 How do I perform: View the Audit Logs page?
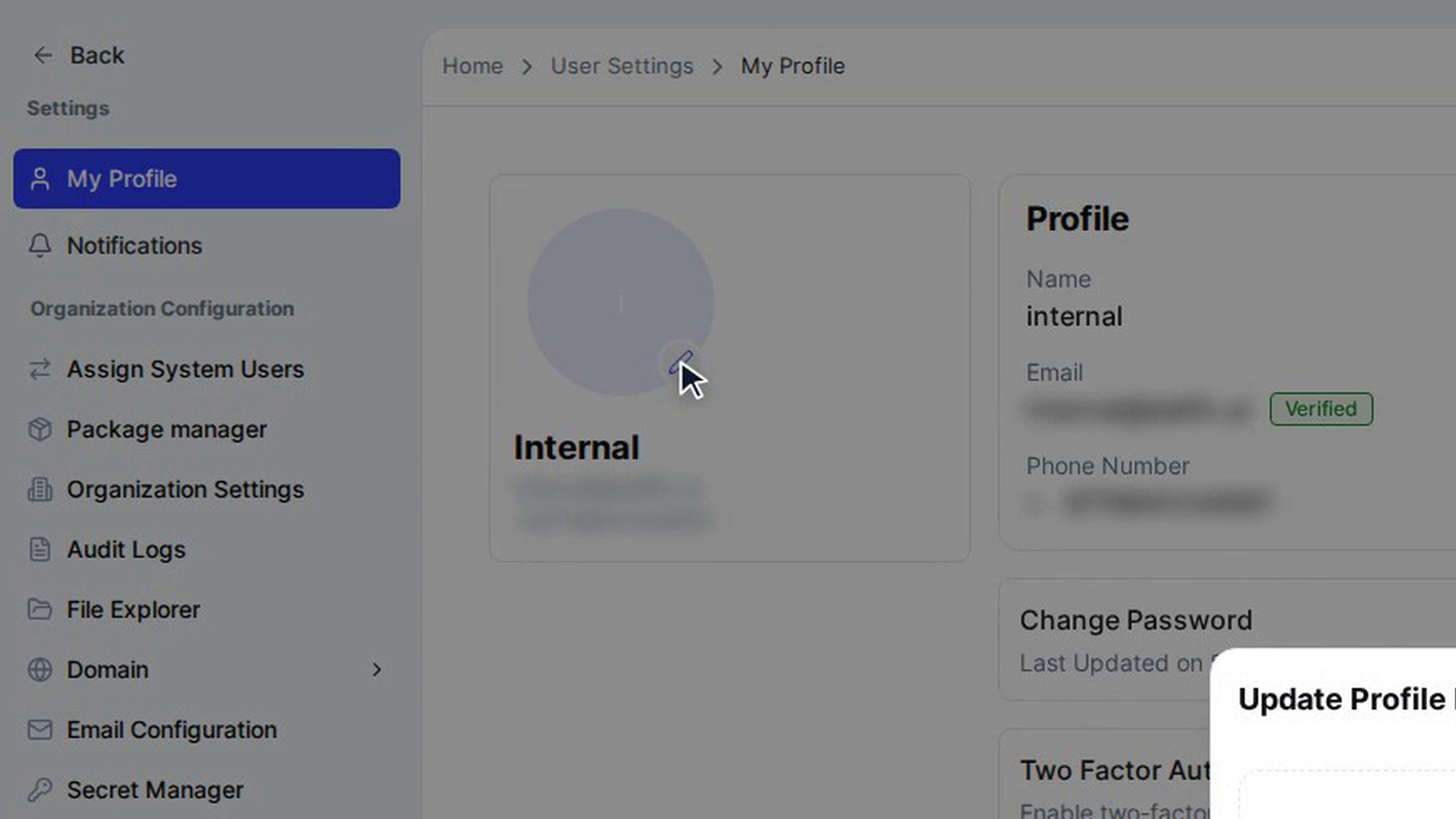click(206, 549)
